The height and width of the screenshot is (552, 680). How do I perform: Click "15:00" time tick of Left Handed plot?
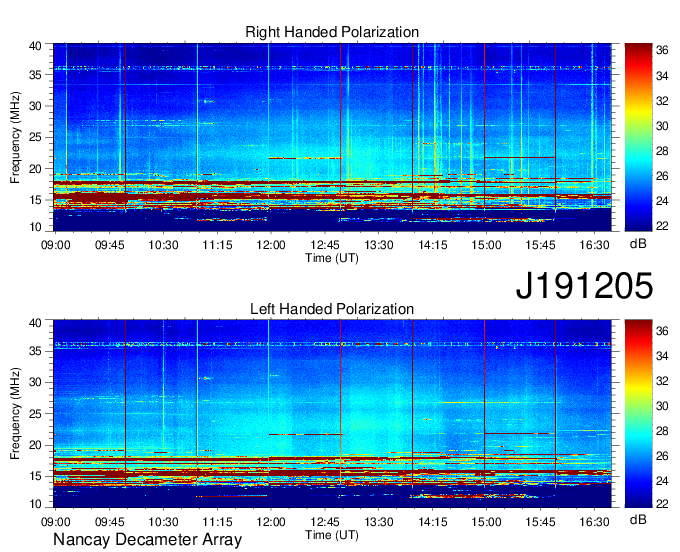pos(487,522)
